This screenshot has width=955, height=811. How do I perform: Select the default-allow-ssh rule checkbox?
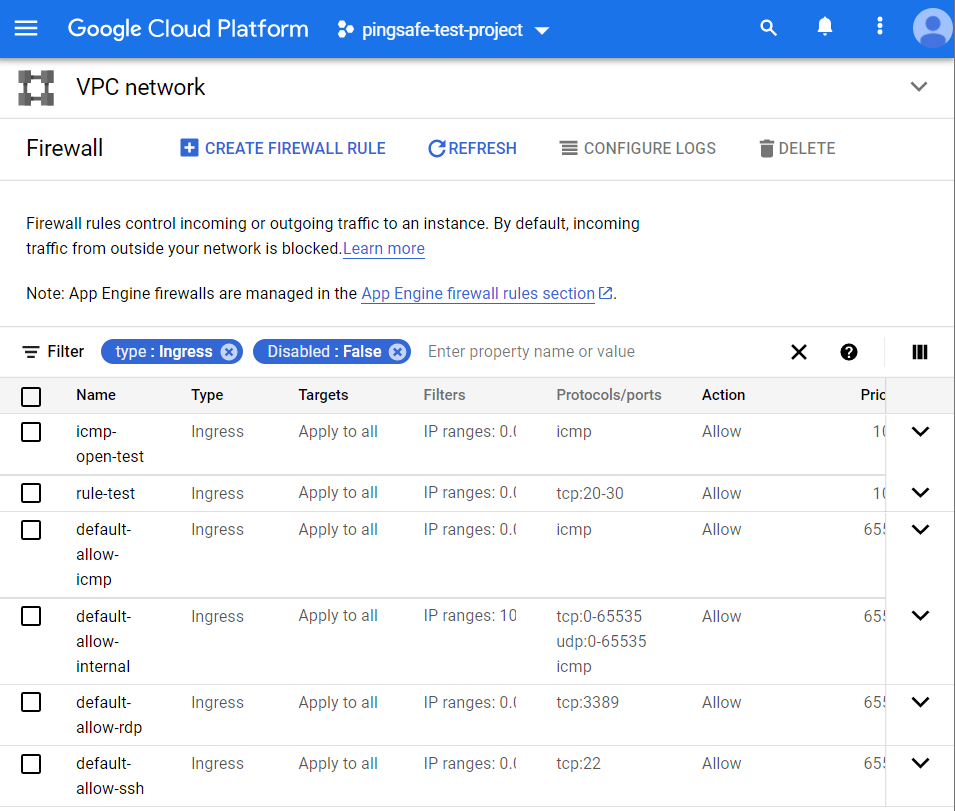coord(31,764)
